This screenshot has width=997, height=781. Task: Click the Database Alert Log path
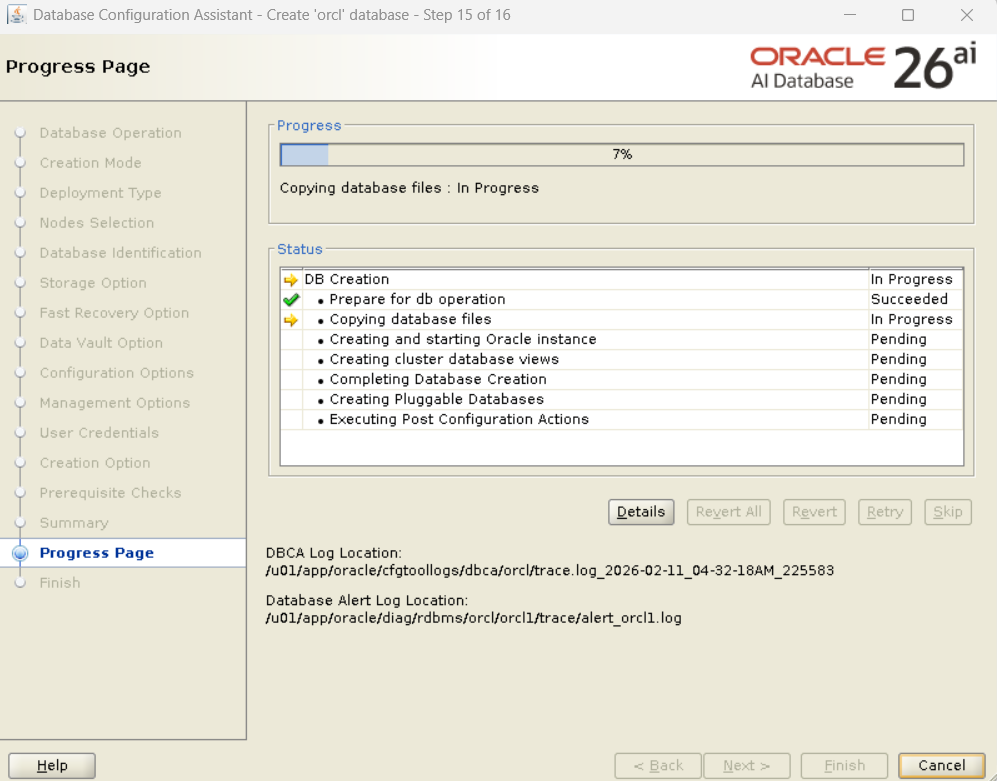coord(473,618)
